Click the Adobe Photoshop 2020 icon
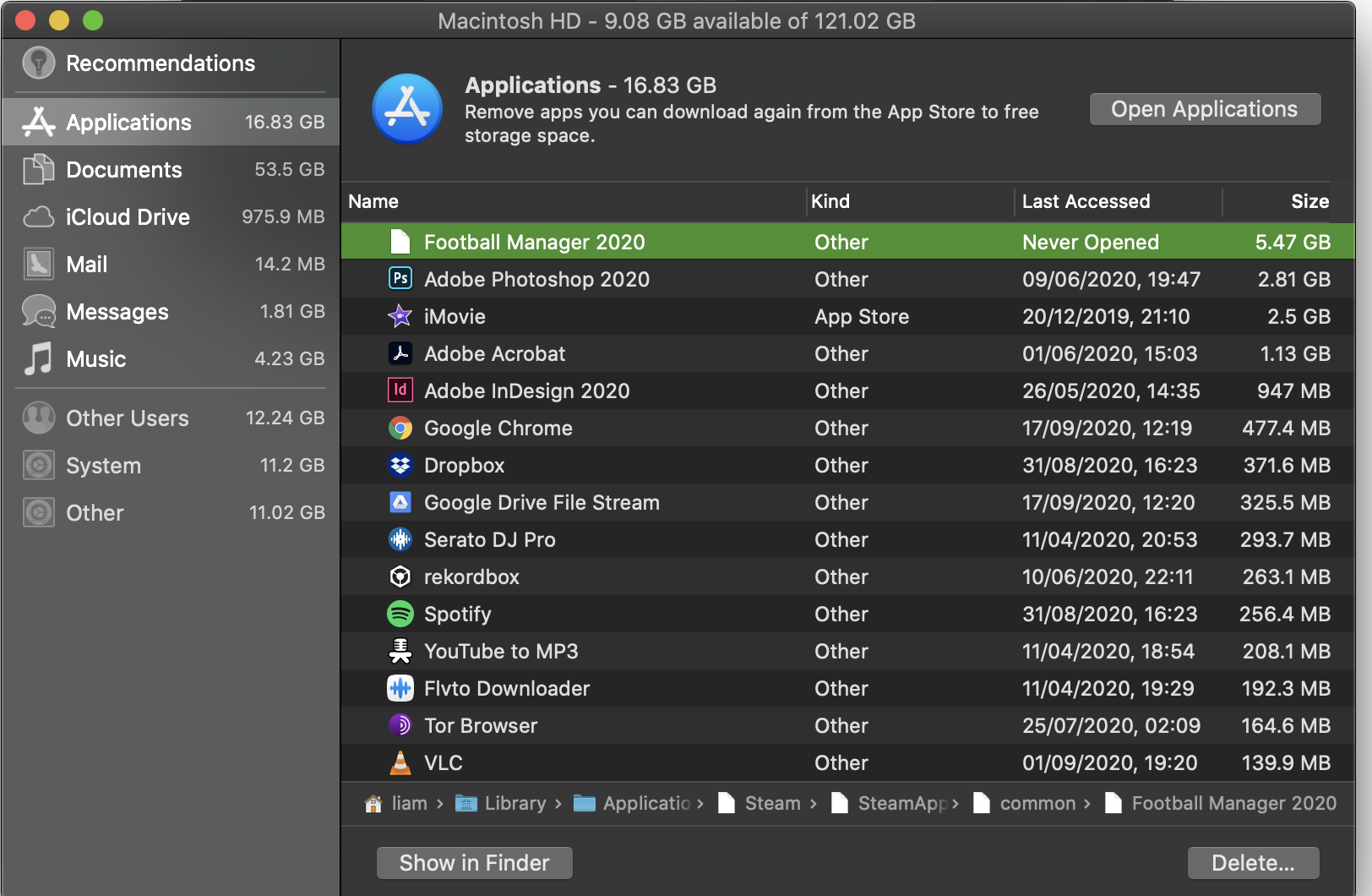The image size is (1372, 896). click(x=400, y=279)
